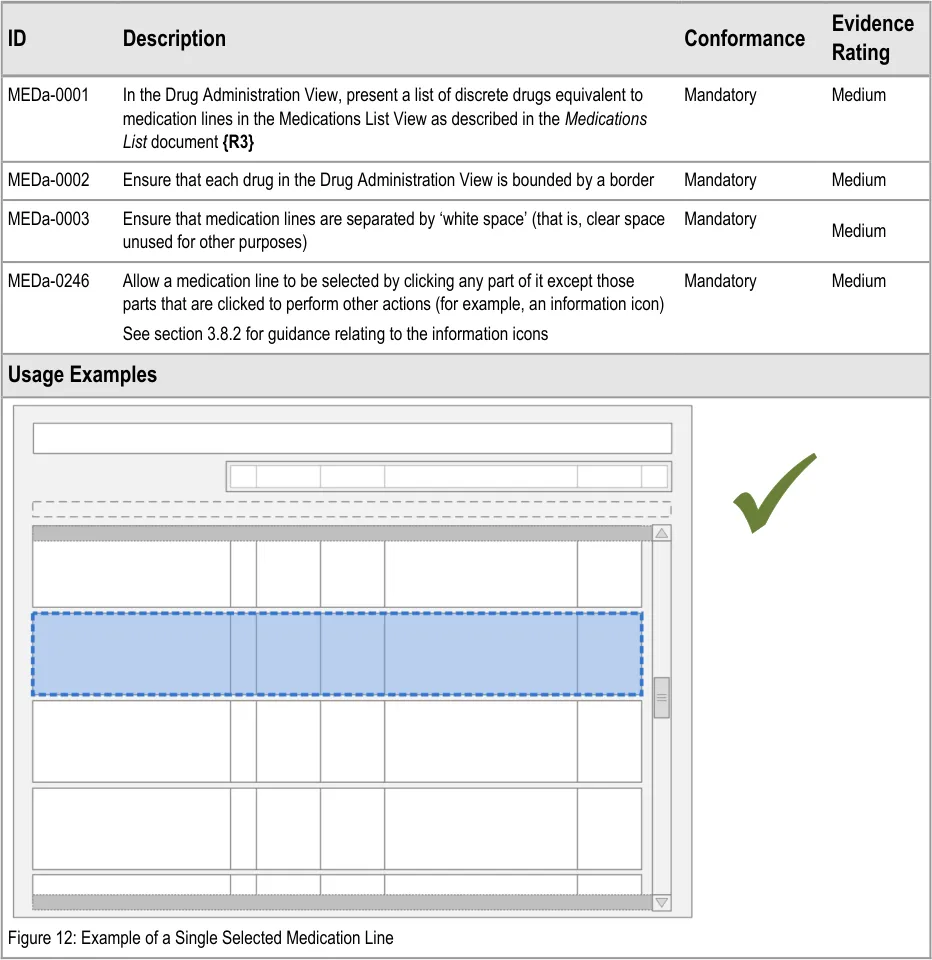Click the scroll-up arrow in the wireframe list
The height and width of the screenshot is (960, 932).
661,534
